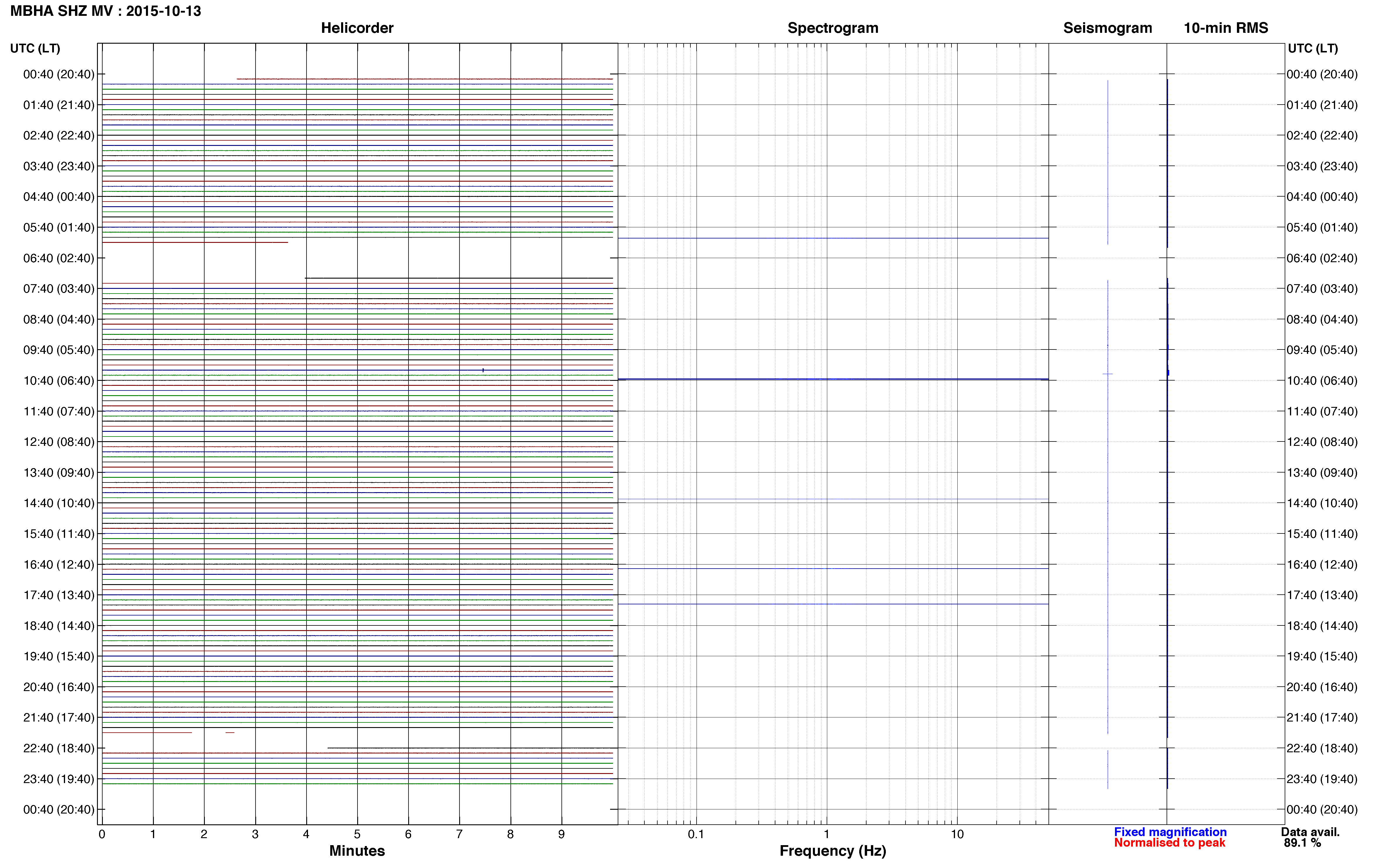
Task: Click the left 07:40 (03:40) time label
Action: (59, 289)
